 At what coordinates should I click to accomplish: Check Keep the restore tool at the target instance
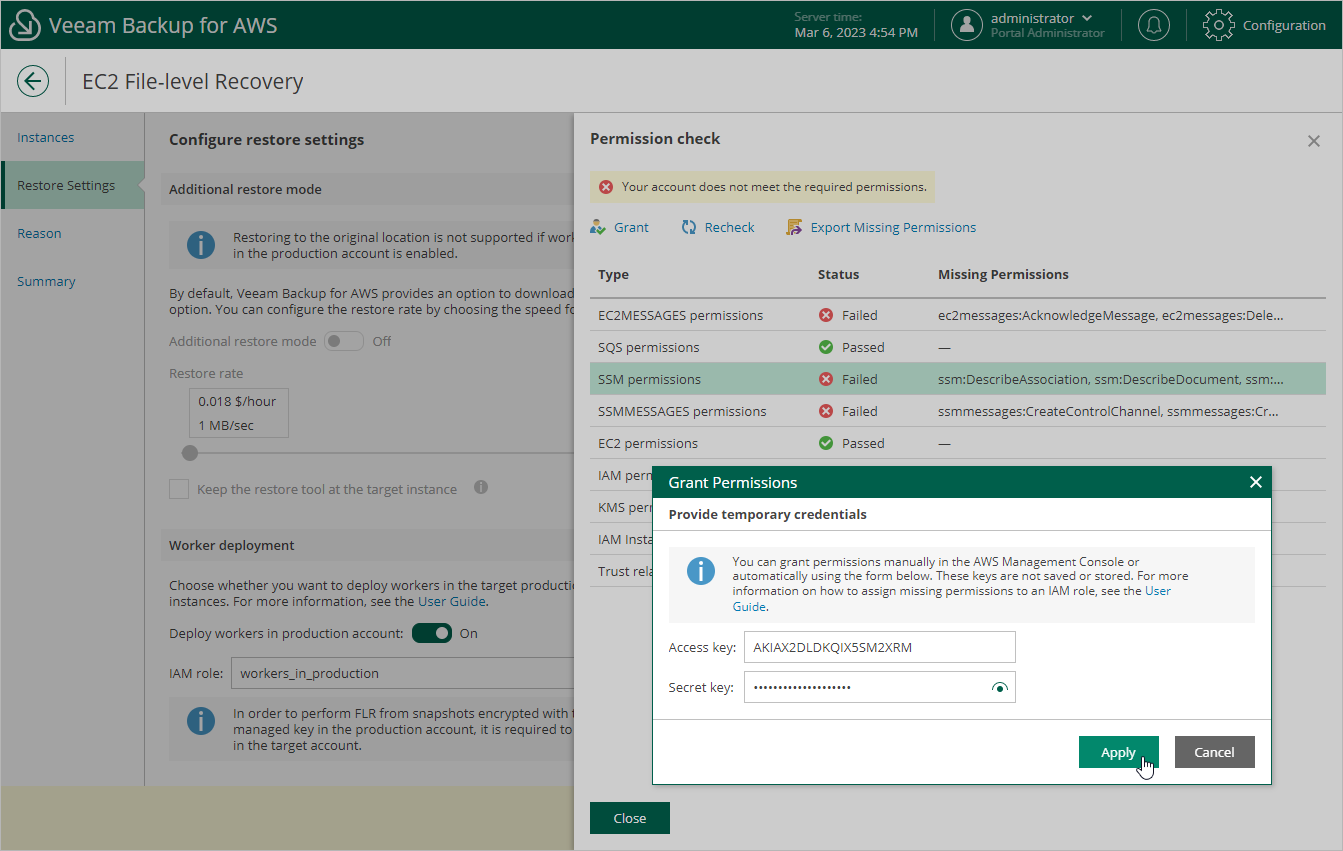click(x=179, y=488)
